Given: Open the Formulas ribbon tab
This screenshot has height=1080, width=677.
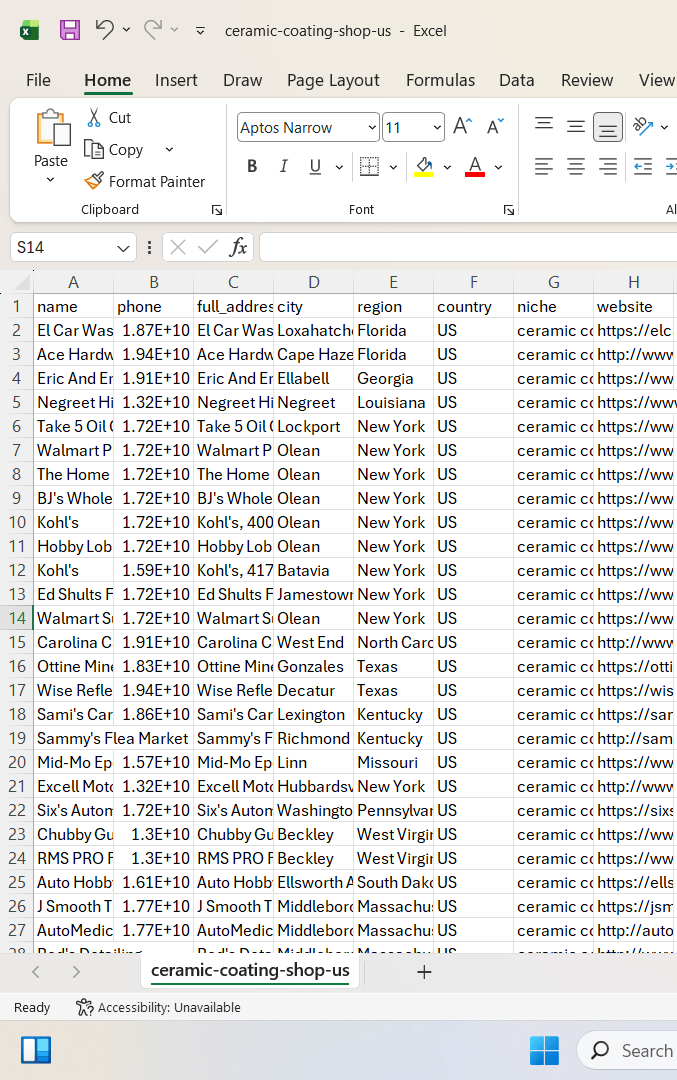Looking at the screenshot, I should tap(441, 81).
